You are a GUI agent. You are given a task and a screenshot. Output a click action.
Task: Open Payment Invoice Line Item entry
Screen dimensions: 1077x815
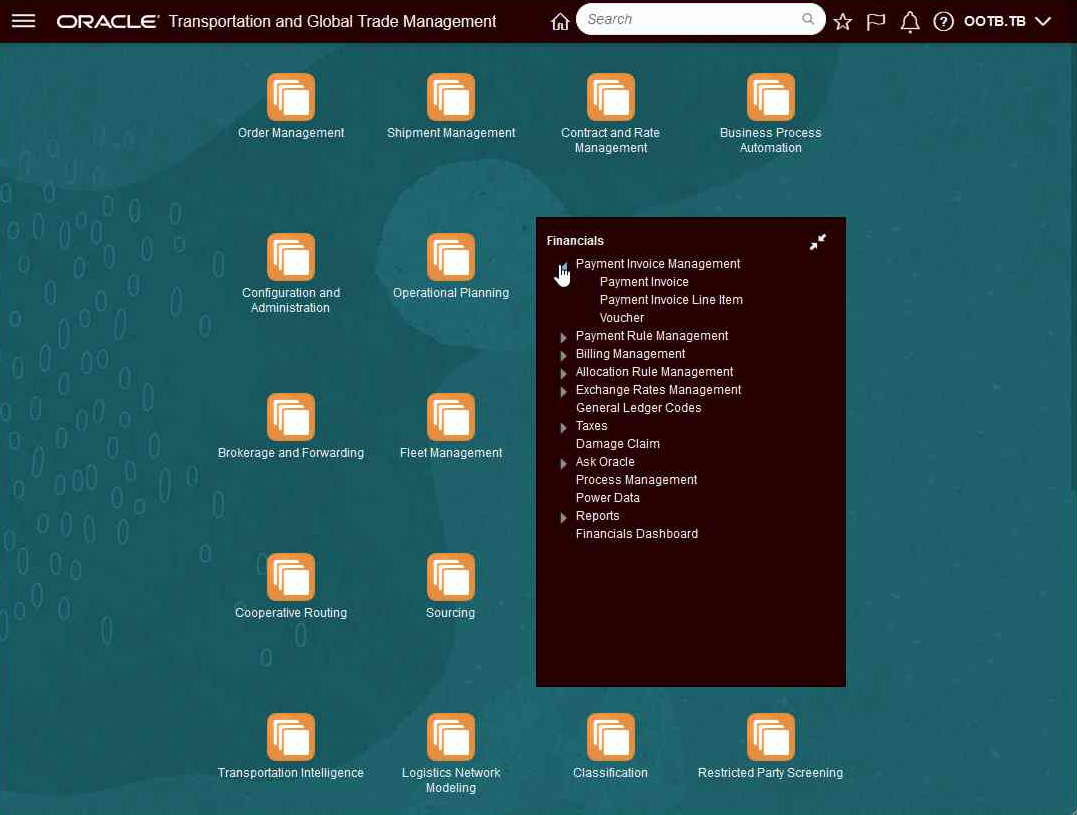coord(671,299)
